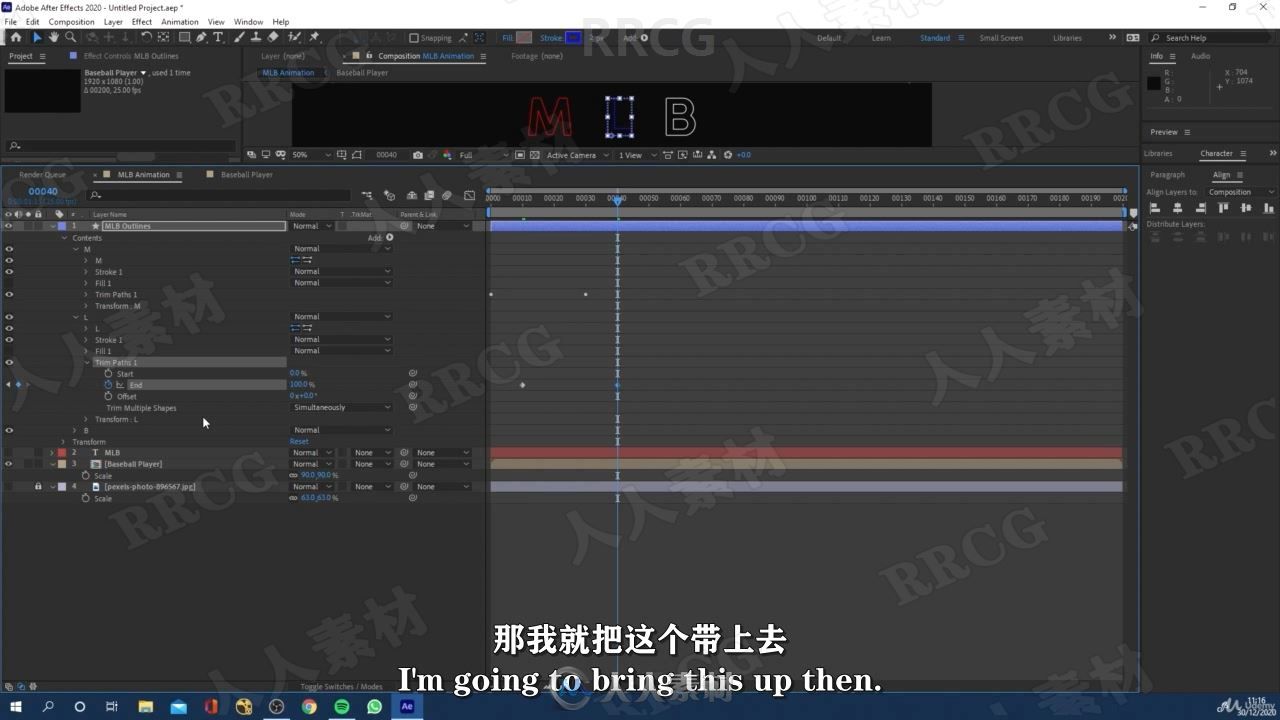Image resolution: width=1280 pixels, height=720 pixels.
Task: Toggle visibility of the M group
Action: 9,249
